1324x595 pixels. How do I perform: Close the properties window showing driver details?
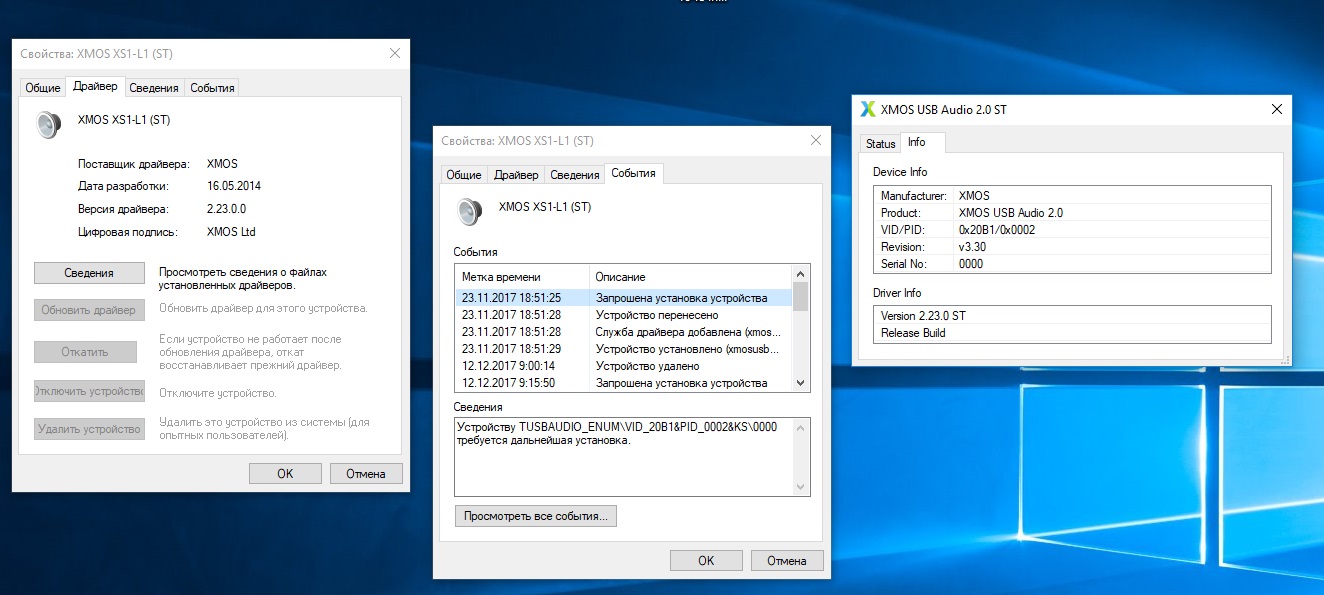(394, 54)
